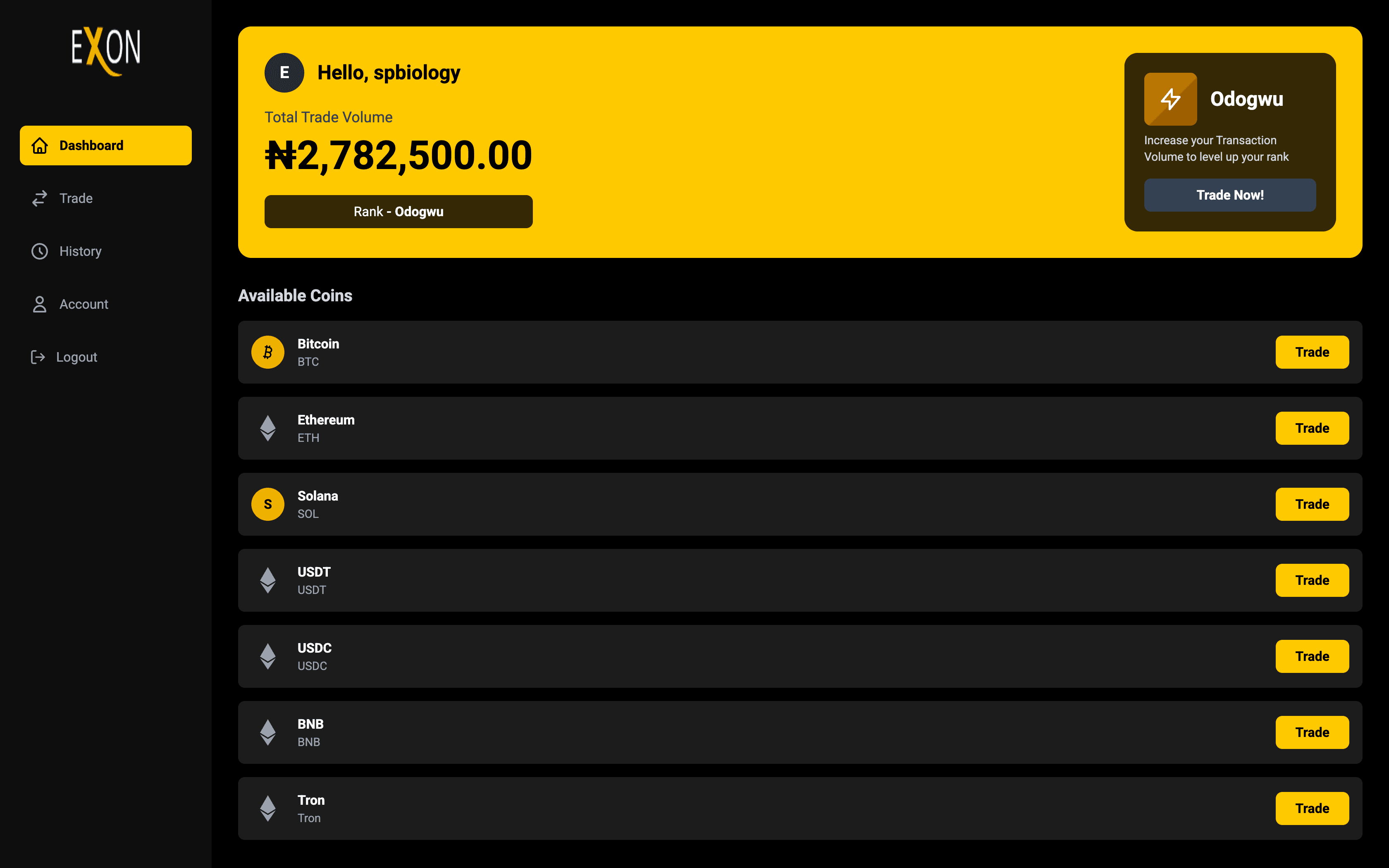Go to the Trade page in the sidebar
1389x868 pixels.
(76, 199)
